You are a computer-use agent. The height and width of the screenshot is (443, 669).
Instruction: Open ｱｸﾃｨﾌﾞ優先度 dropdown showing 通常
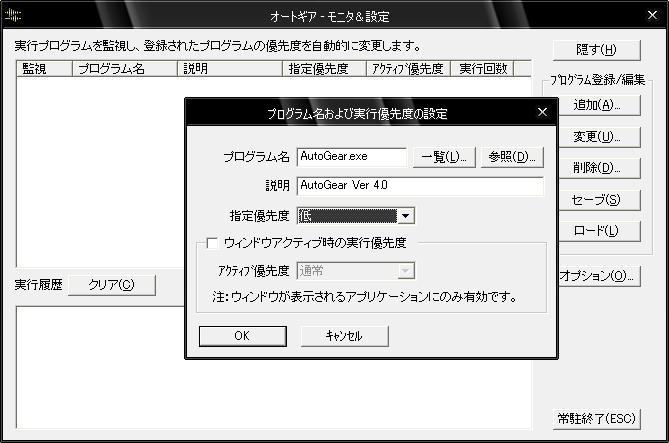tap(355, 271)
